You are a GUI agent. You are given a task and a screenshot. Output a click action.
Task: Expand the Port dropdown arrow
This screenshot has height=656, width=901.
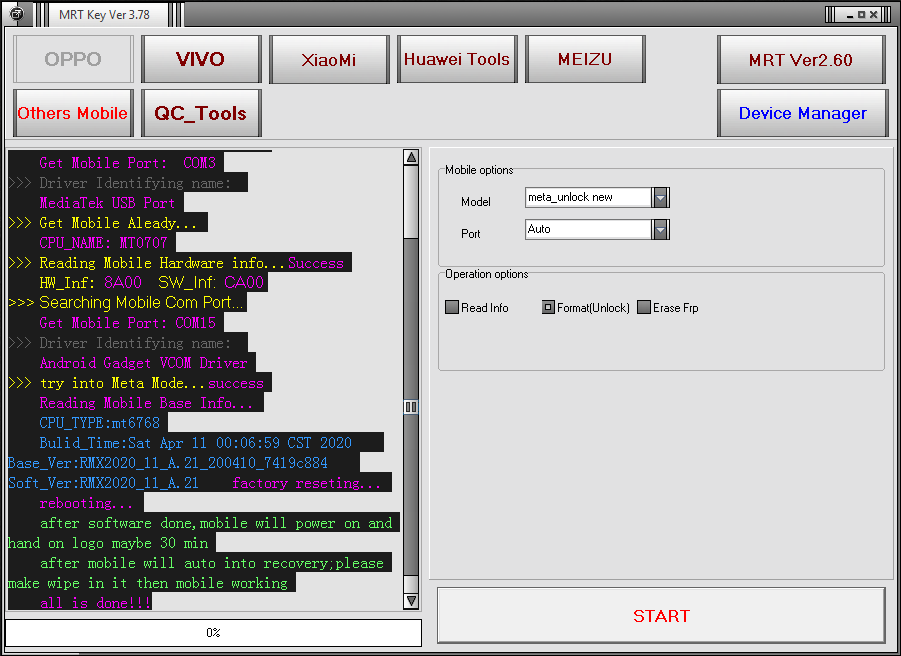[x=660, y=230]
